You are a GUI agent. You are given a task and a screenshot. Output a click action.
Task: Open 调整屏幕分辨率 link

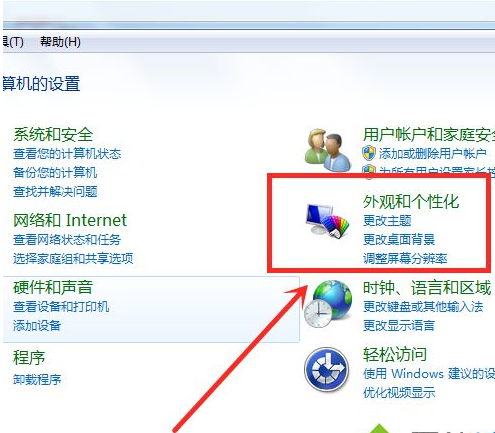pyautogui.click(x=405, y=258)
